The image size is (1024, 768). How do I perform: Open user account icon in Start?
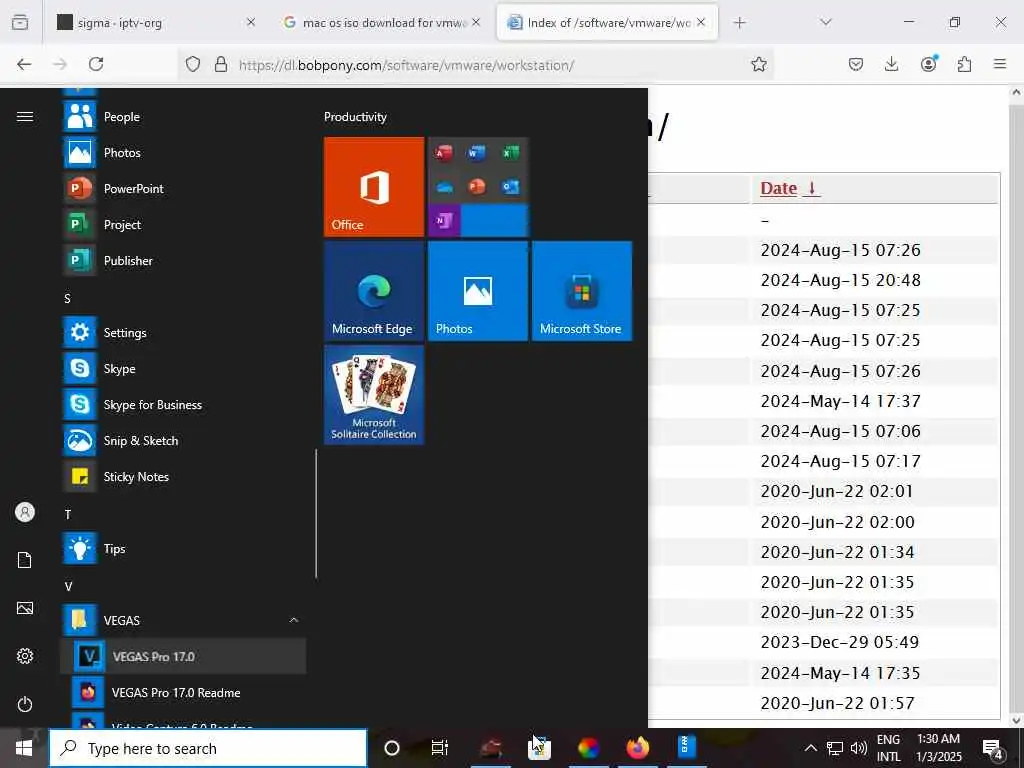25,512
